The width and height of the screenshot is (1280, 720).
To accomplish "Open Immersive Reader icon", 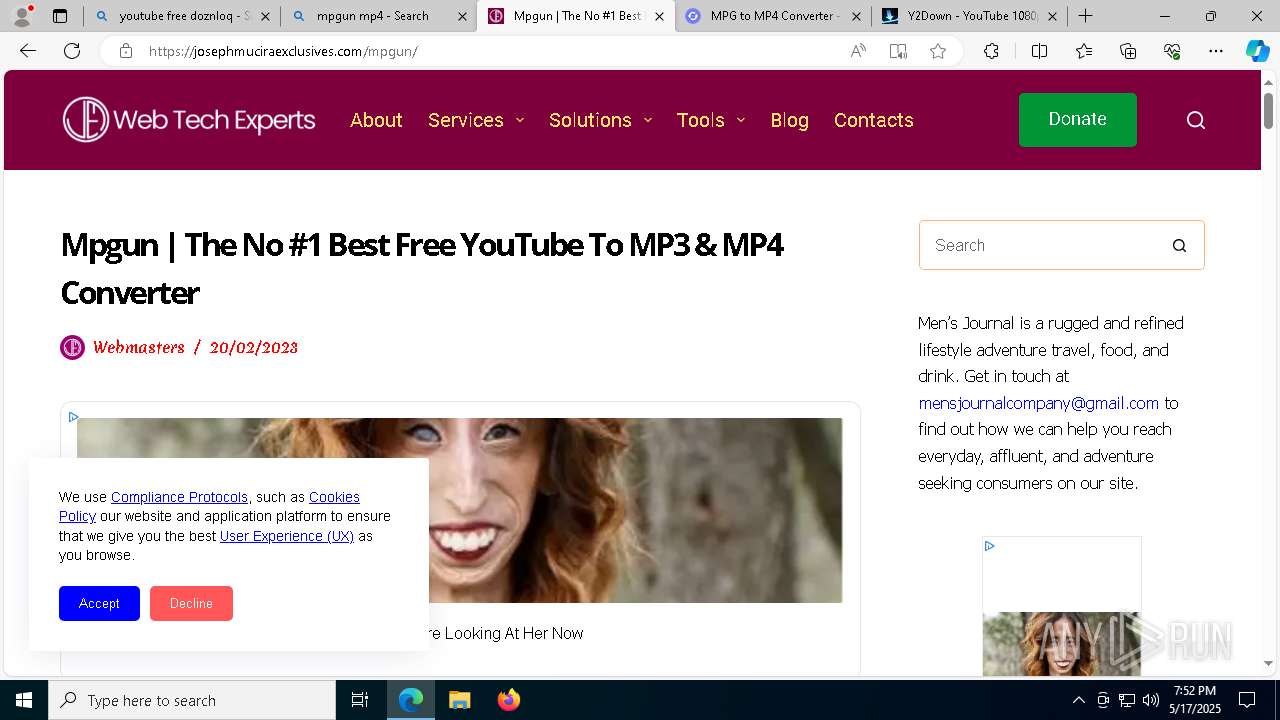I will 898,51.
